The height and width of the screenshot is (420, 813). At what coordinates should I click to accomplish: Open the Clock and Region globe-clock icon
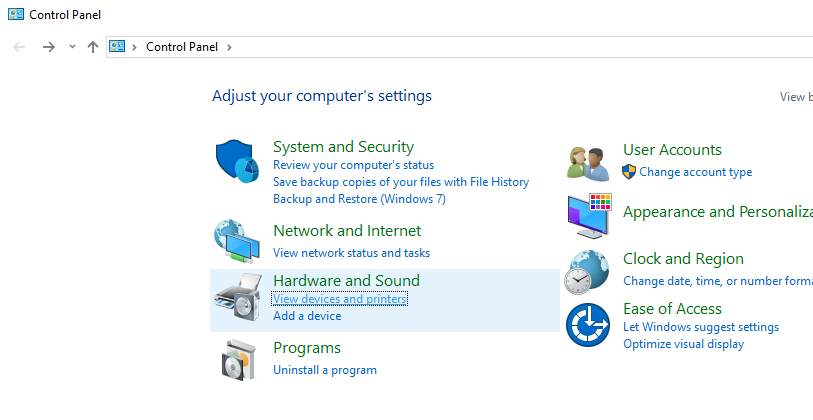[x=586, y=272]
